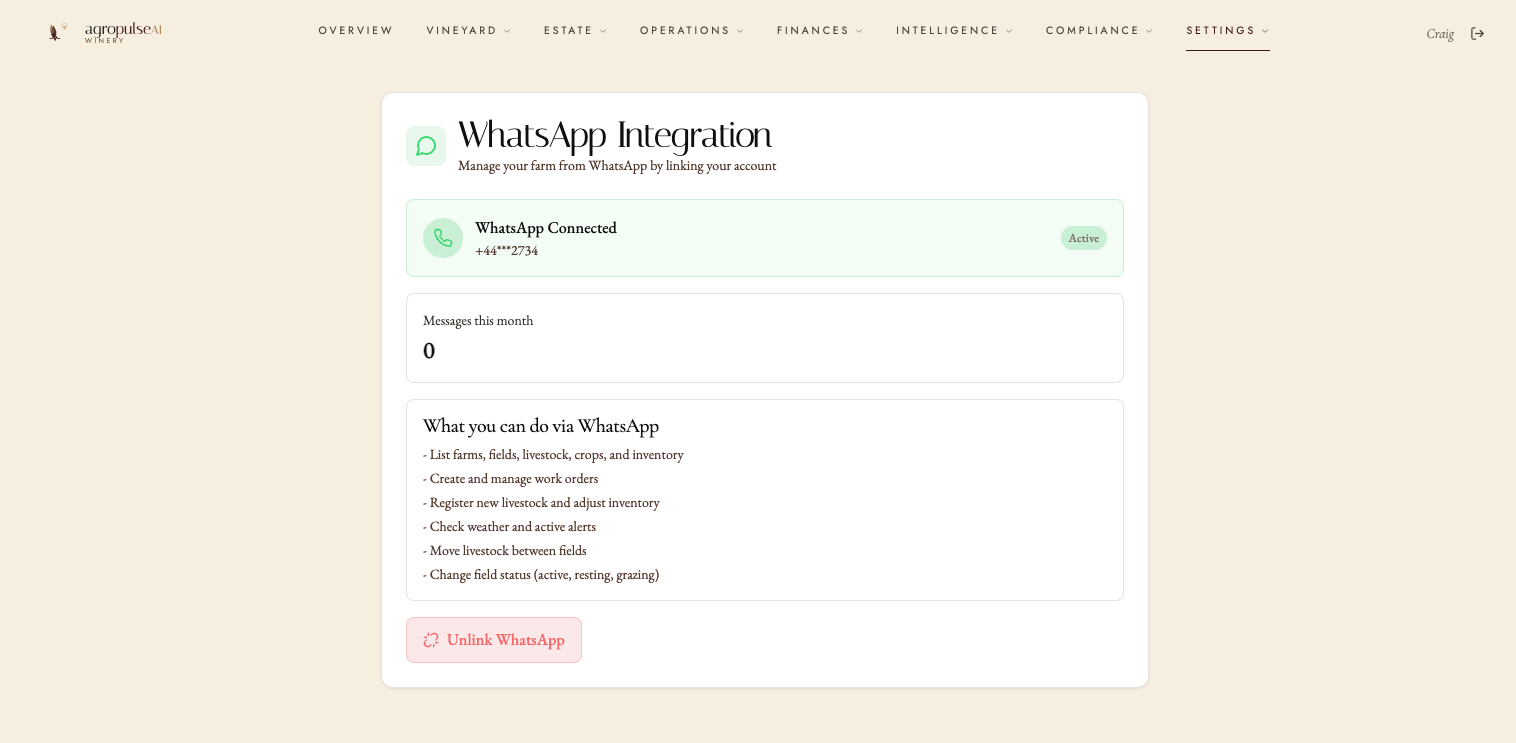
Task: Open the Compliance menu
Action: [1099, 31]
